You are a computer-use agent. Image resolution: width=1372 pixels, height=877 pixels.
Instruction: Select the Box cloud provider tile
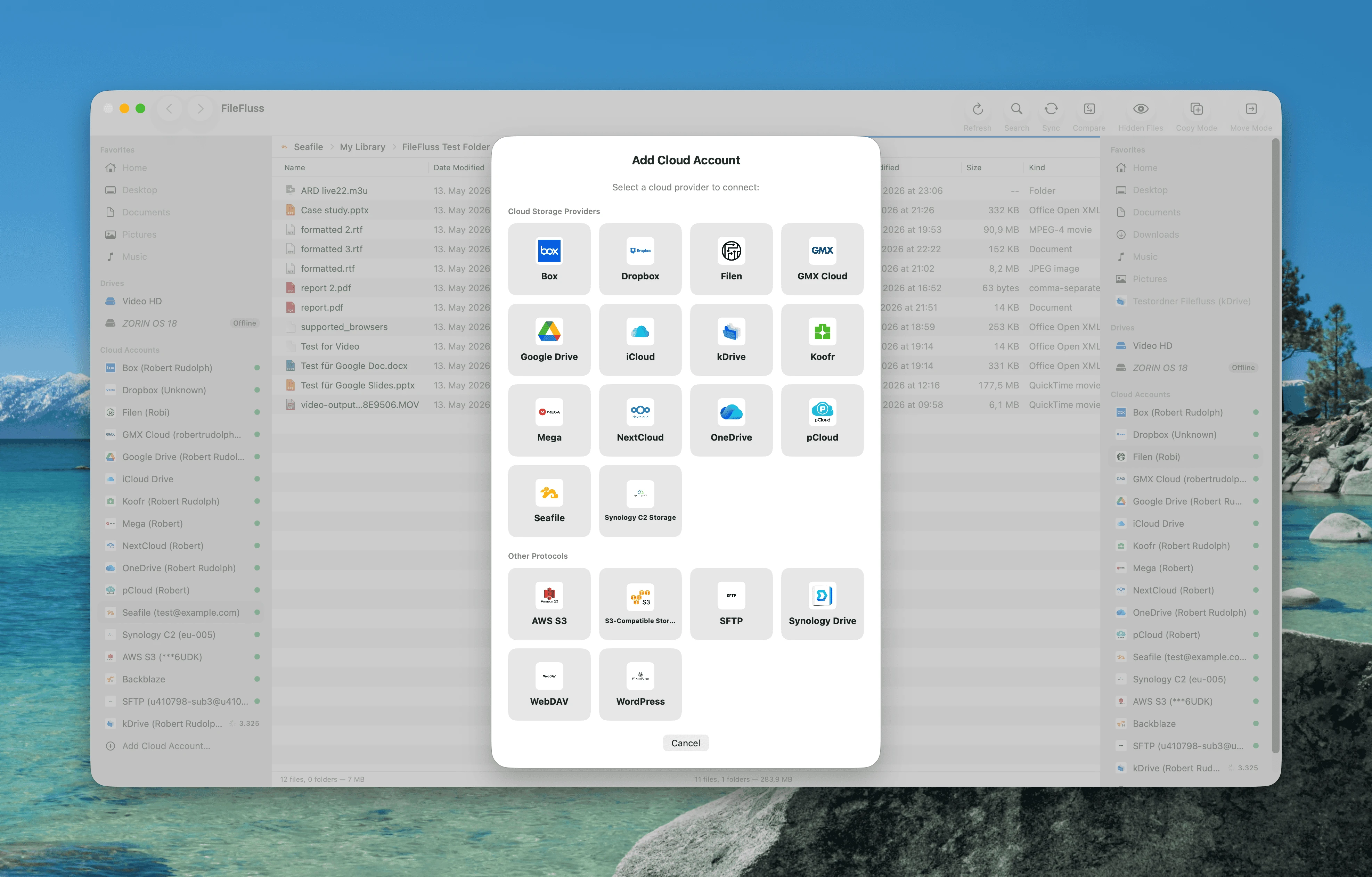pos(549,259)
